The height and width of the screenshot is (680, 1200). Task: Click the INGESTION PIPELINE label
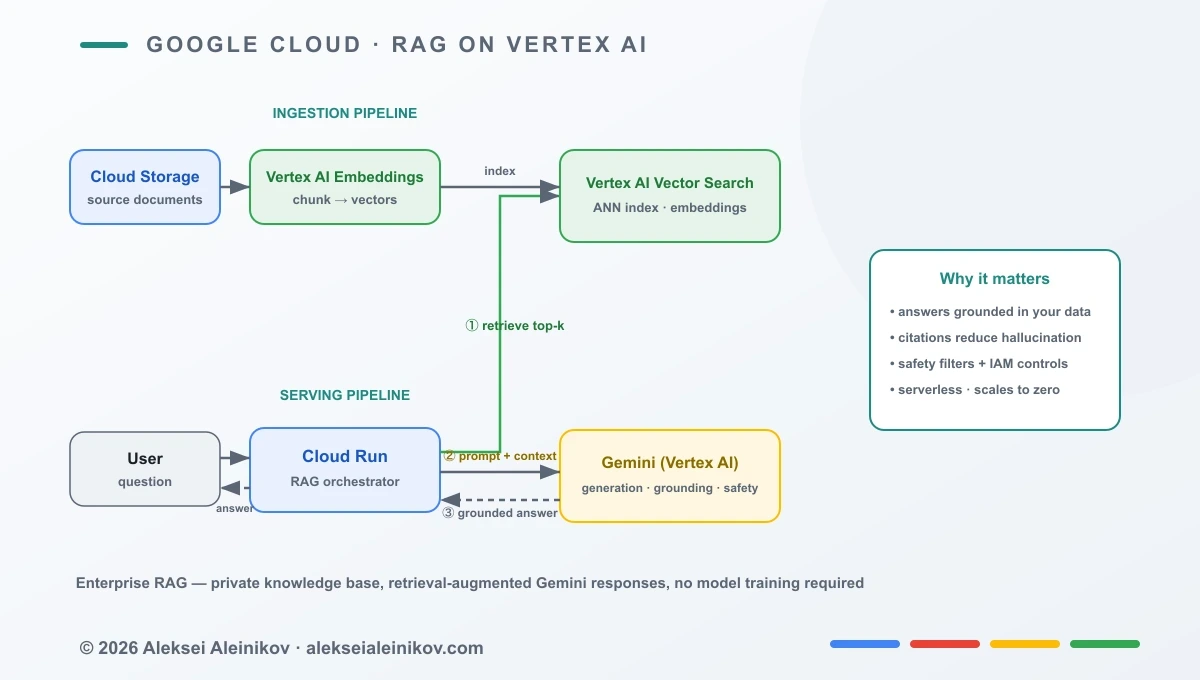pos(345,113)
